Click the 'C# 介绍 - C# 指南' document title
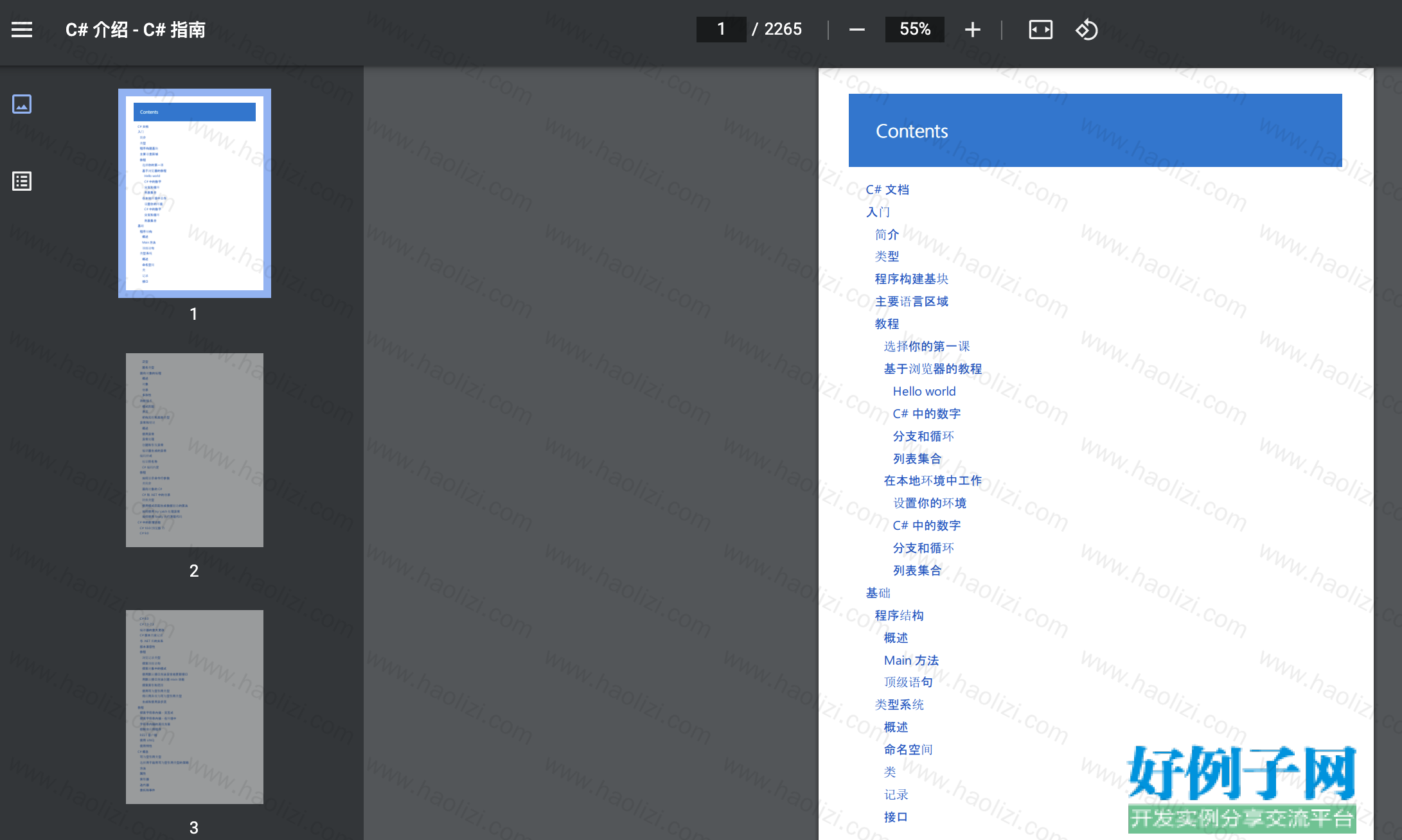This screenshot has width=1402, height=840. click(136, 30)
